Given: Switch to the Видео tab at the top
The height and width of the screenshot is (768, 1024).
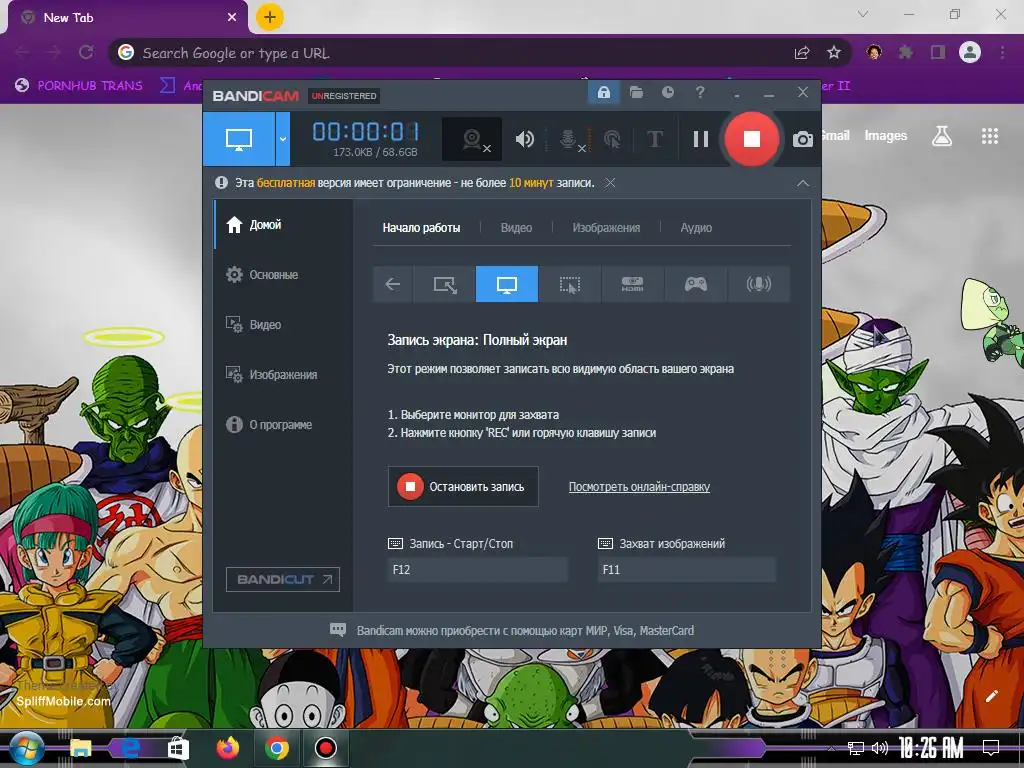Looking at the screenshot, I should coord(516,228).
